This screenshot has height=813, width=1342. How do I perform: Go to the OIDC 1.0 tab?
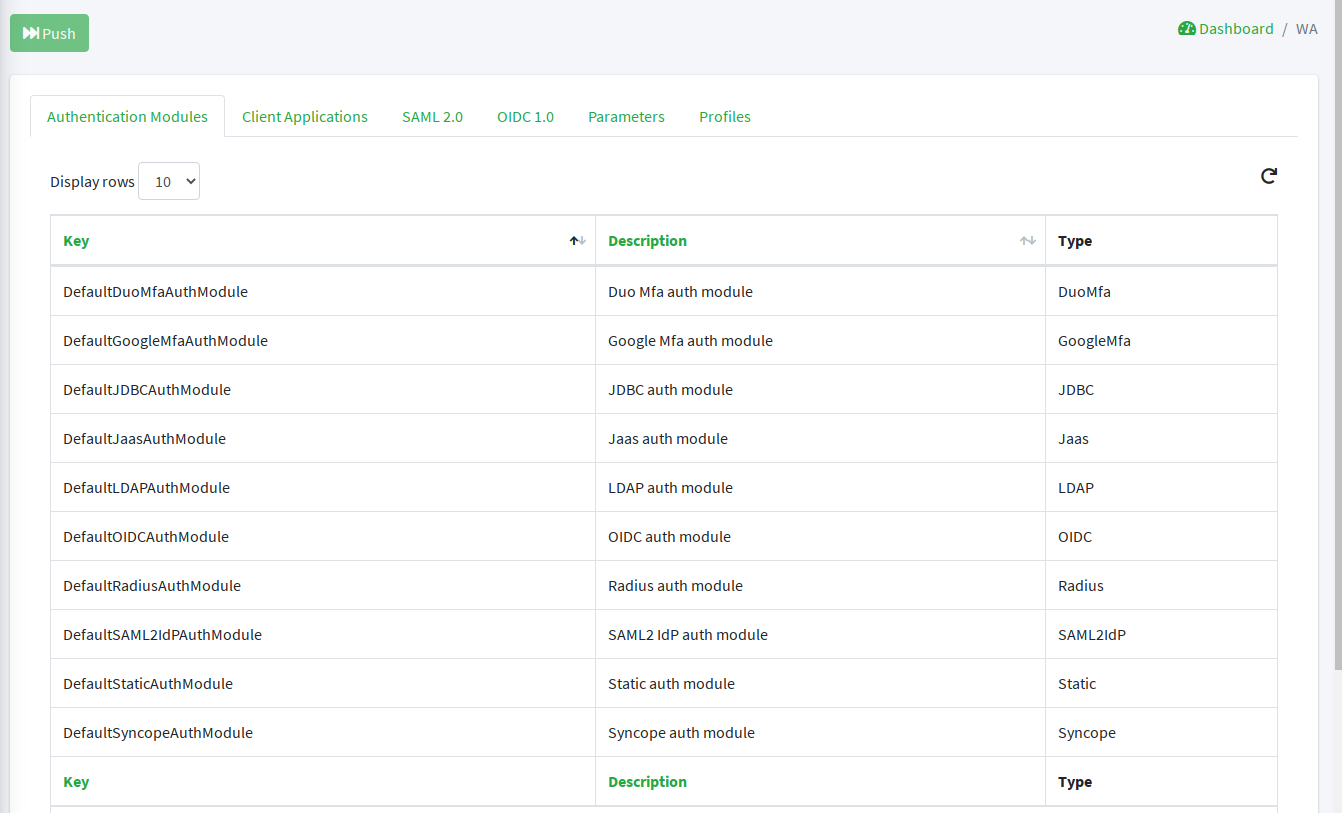click(x=525, y=117)
